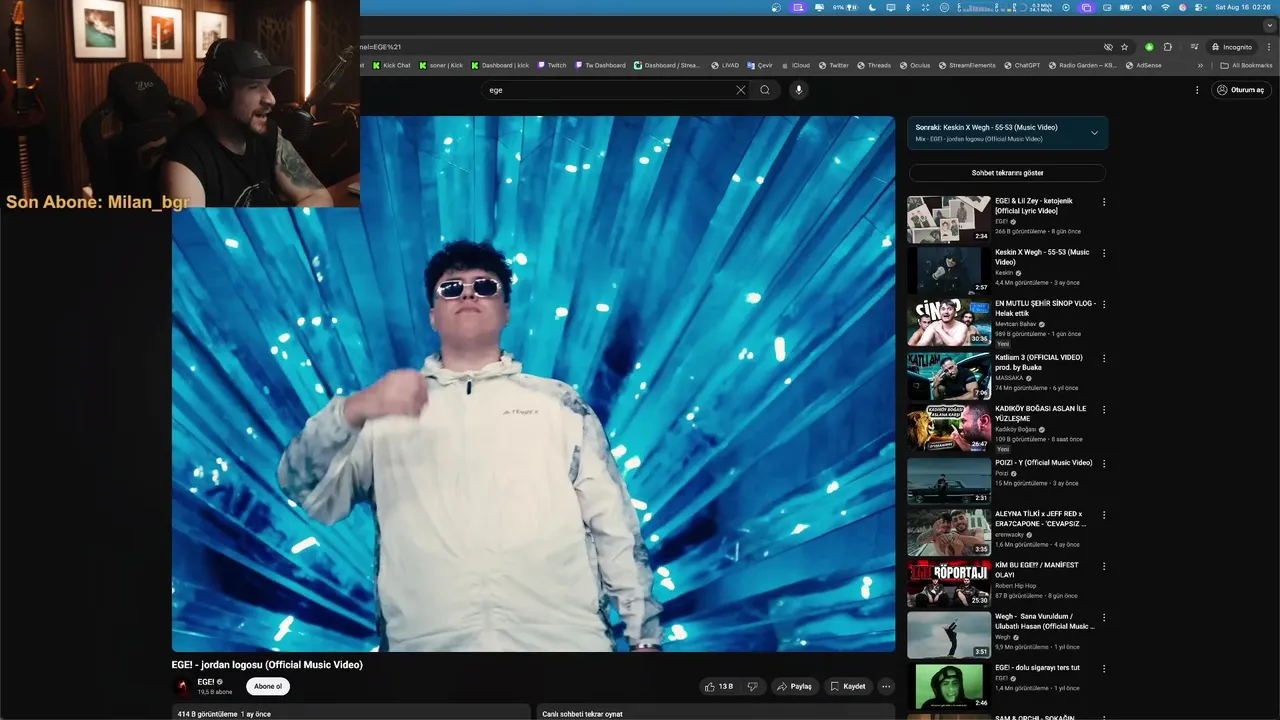Click the address bar URL text

(x=380, y=47)
